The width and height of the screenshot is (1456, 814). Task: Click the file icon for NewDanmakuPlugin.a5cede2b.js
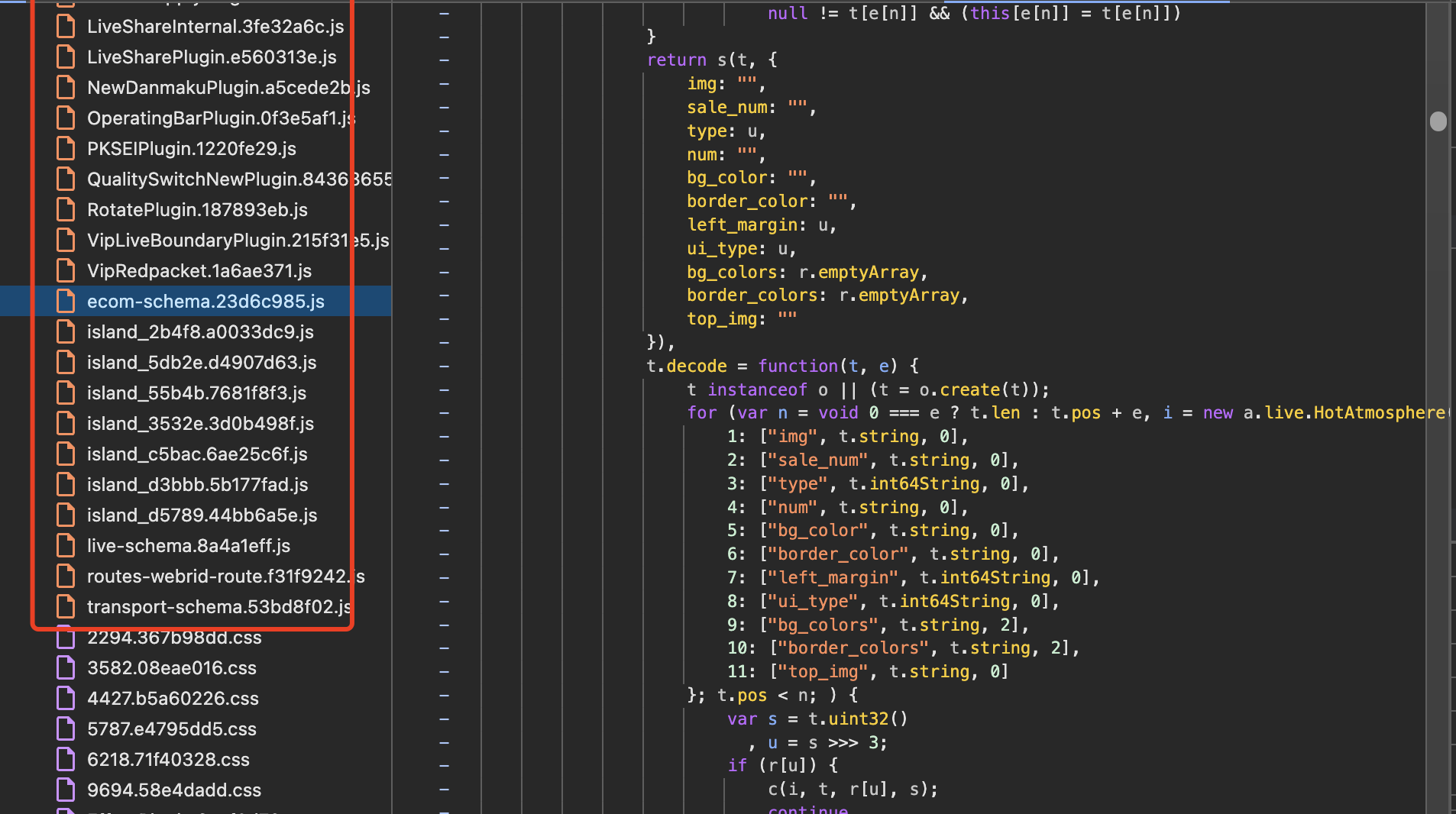pyautogui.click(x=66, y=86)
